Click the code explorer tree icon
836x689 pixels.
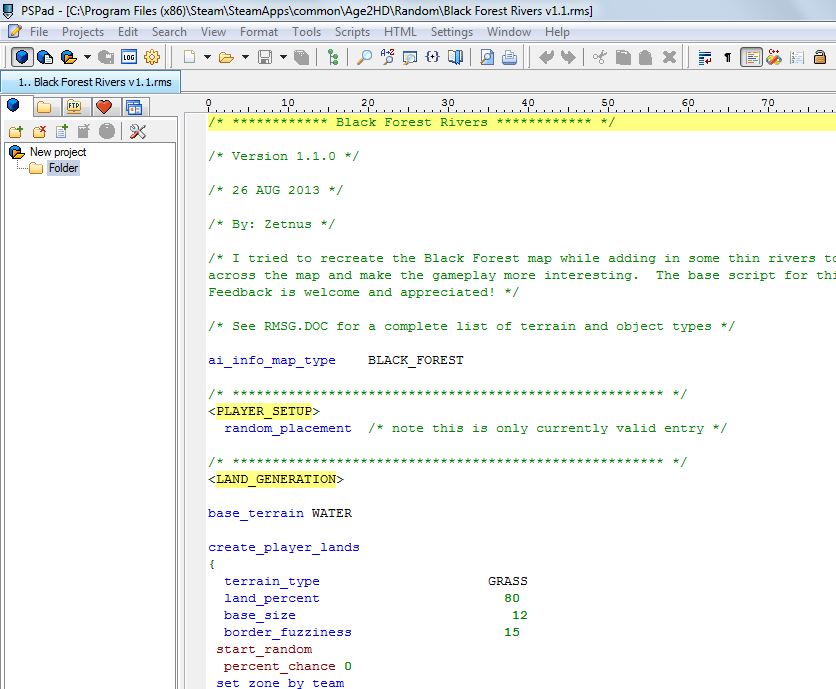[333, 57]
